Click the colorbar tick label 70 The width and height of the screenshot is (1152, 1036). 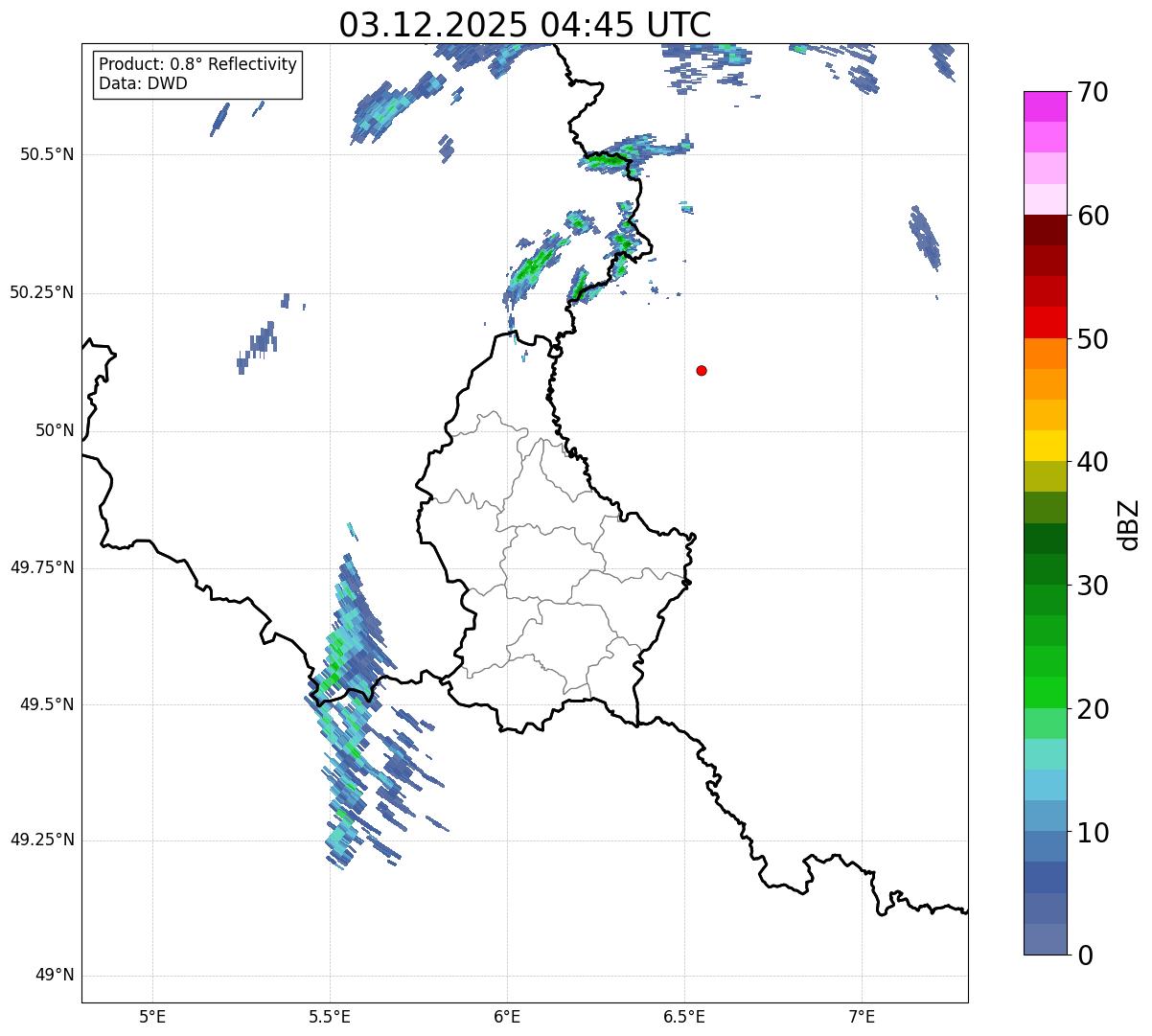[1093, 92]
